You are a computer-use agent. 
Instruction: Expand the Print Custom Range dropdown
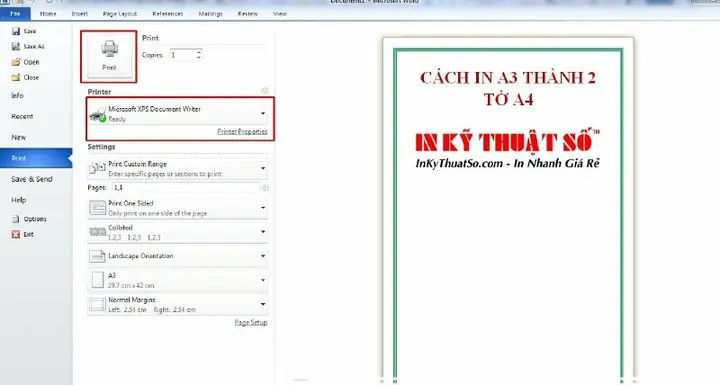click(x=263, y=168)
